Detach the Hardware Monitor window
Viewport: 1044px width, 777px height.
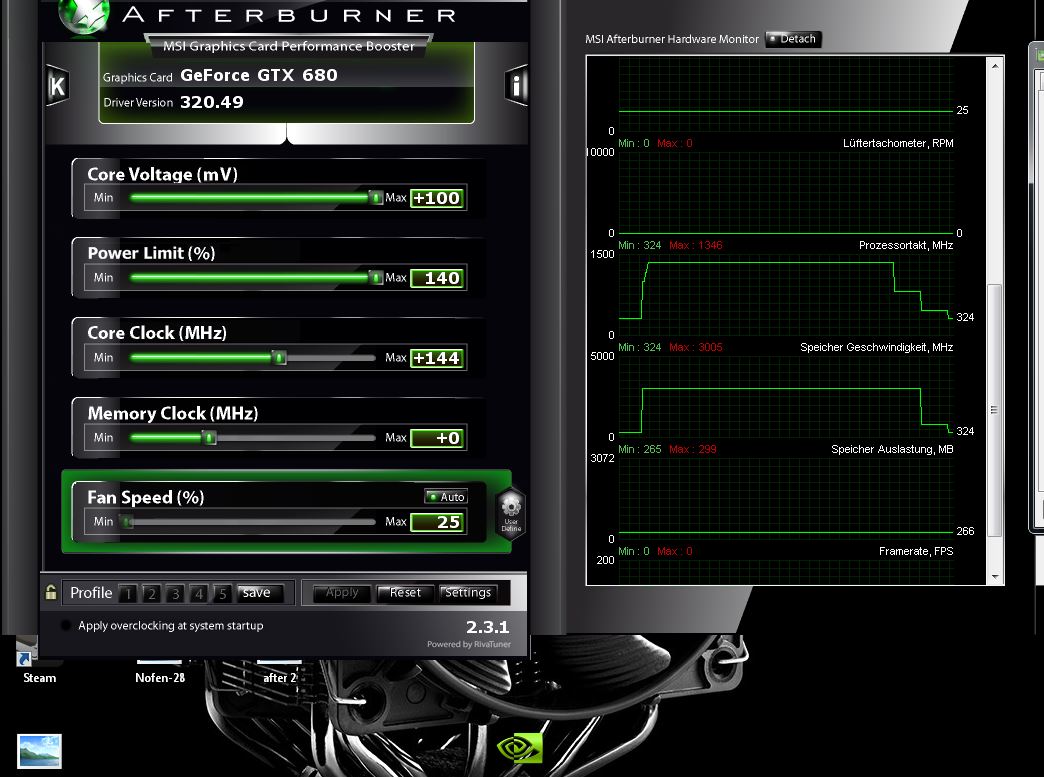793,39
